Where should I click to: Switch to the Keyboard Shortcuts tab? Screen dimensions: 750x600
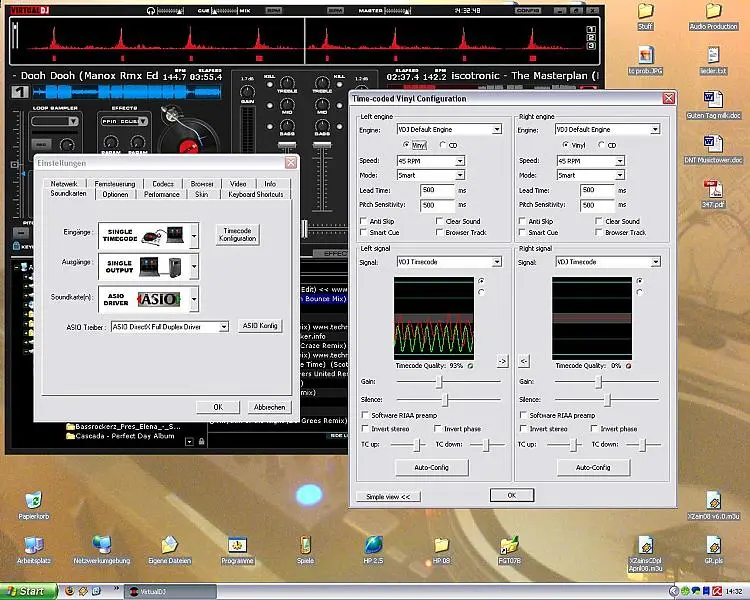click(x=255, y=194)
